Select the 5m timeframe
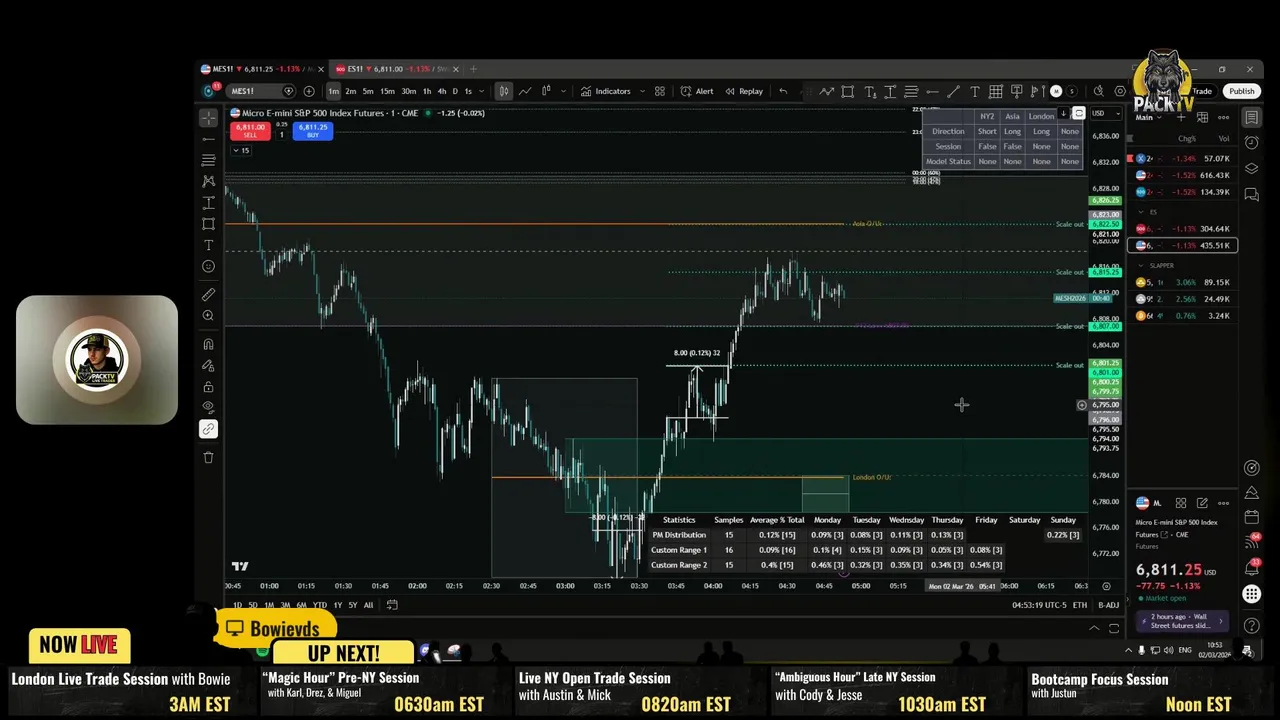Viewport: 1280px width, 720px height. (368, 91)
